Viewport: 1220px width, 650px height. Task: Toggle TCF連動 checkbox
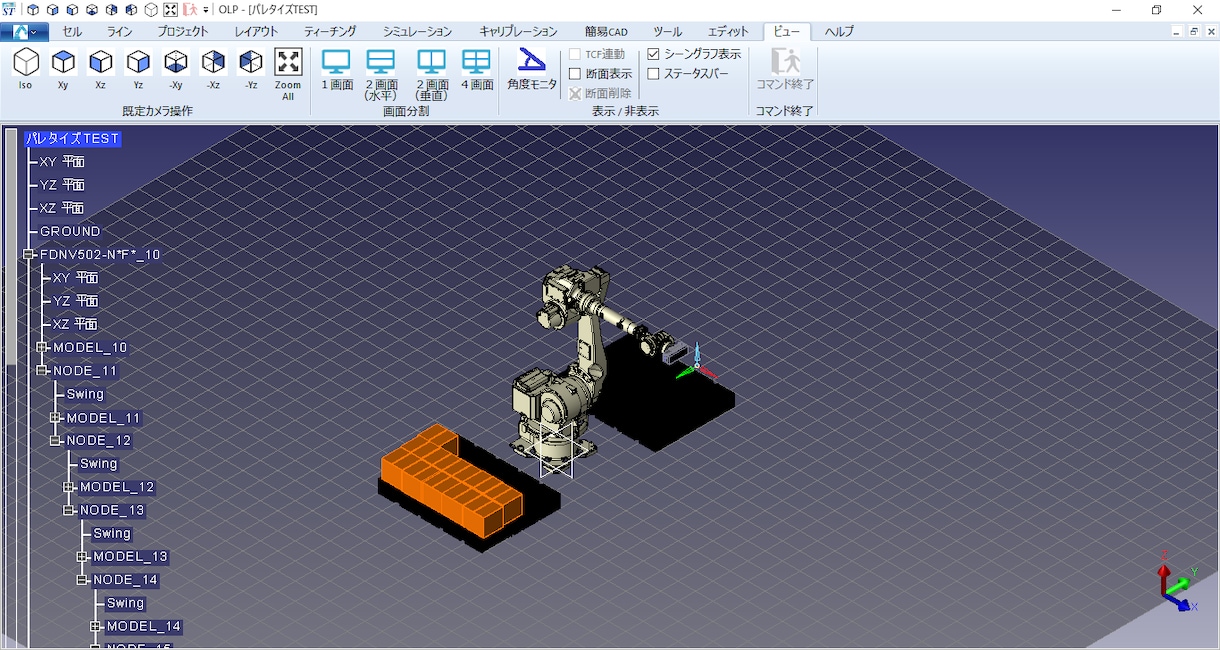click(x=575, y=54)
